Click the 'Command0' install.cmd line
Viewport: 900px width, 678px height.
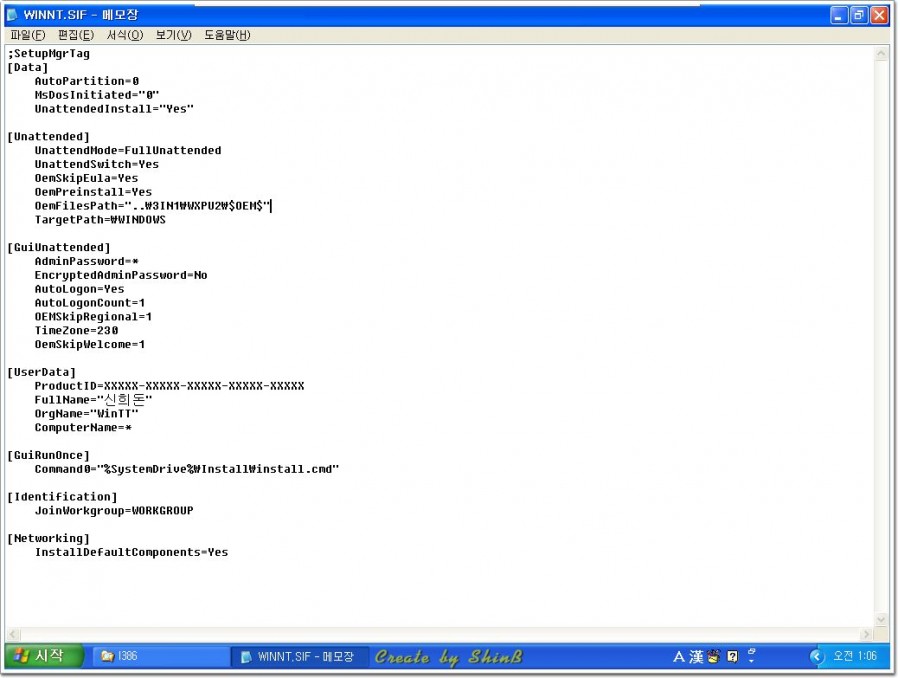tap(187, 469)
